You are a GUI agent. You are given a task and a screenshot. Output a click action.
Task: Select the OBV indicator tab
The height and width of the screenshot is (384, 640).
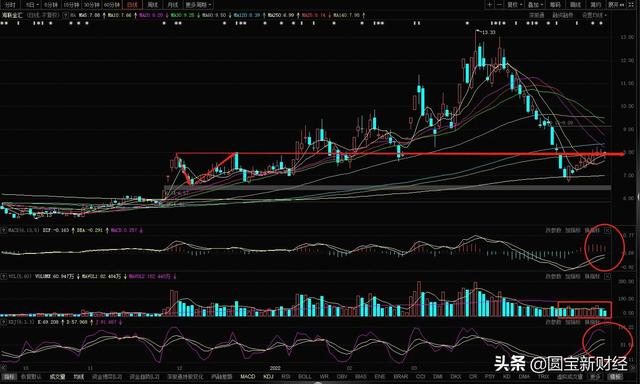click(x=342, y=377)
